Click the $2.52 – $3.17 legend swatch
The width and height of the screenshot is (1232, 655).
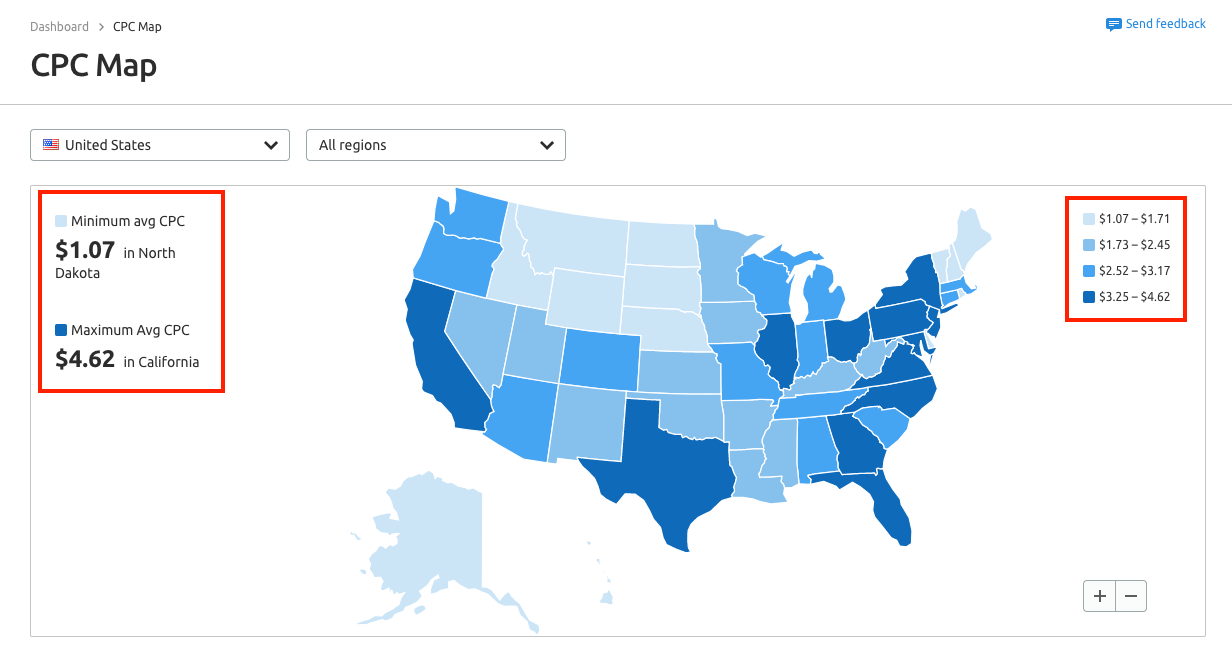pyautogui.click(x=1088, y=270)
